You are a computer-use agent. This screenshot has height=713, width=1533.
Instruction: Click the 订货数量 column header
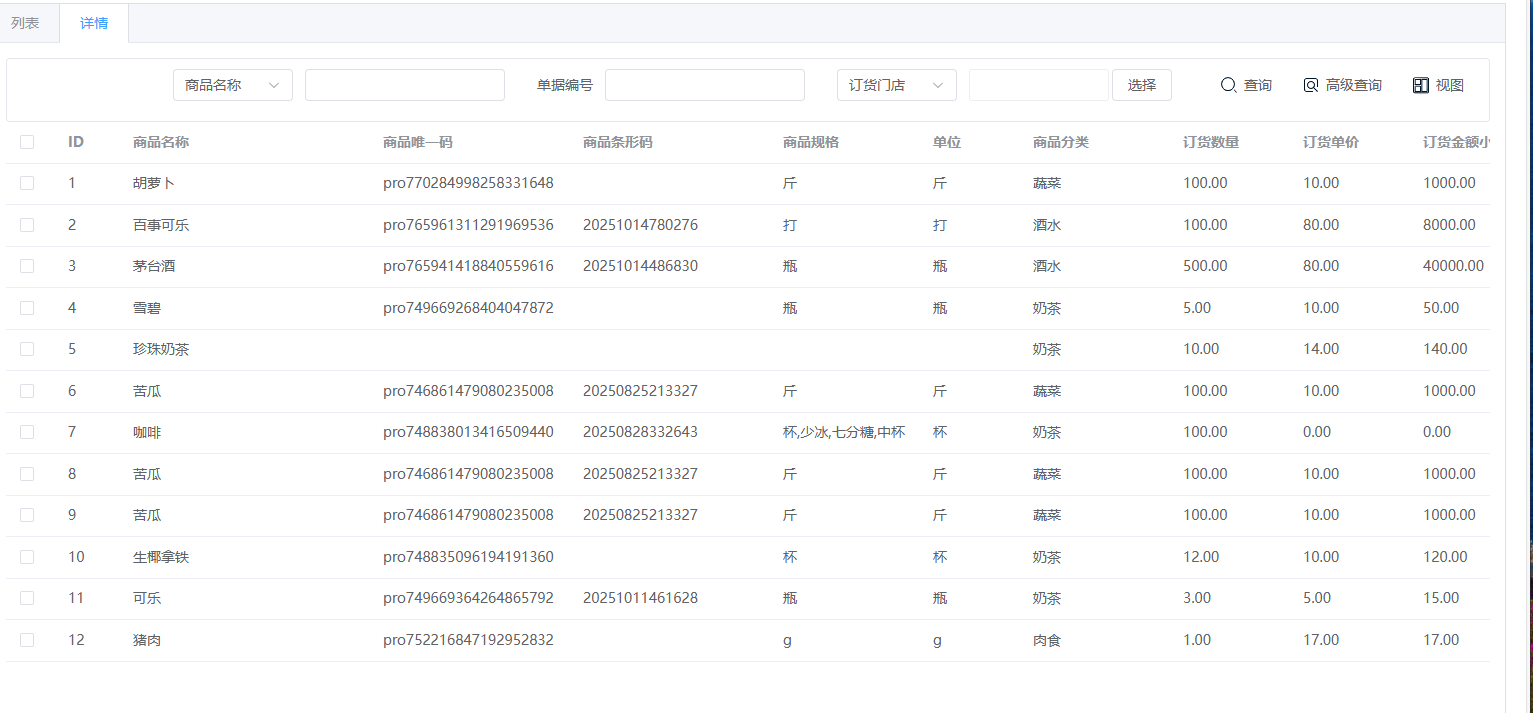[1210, 142]
